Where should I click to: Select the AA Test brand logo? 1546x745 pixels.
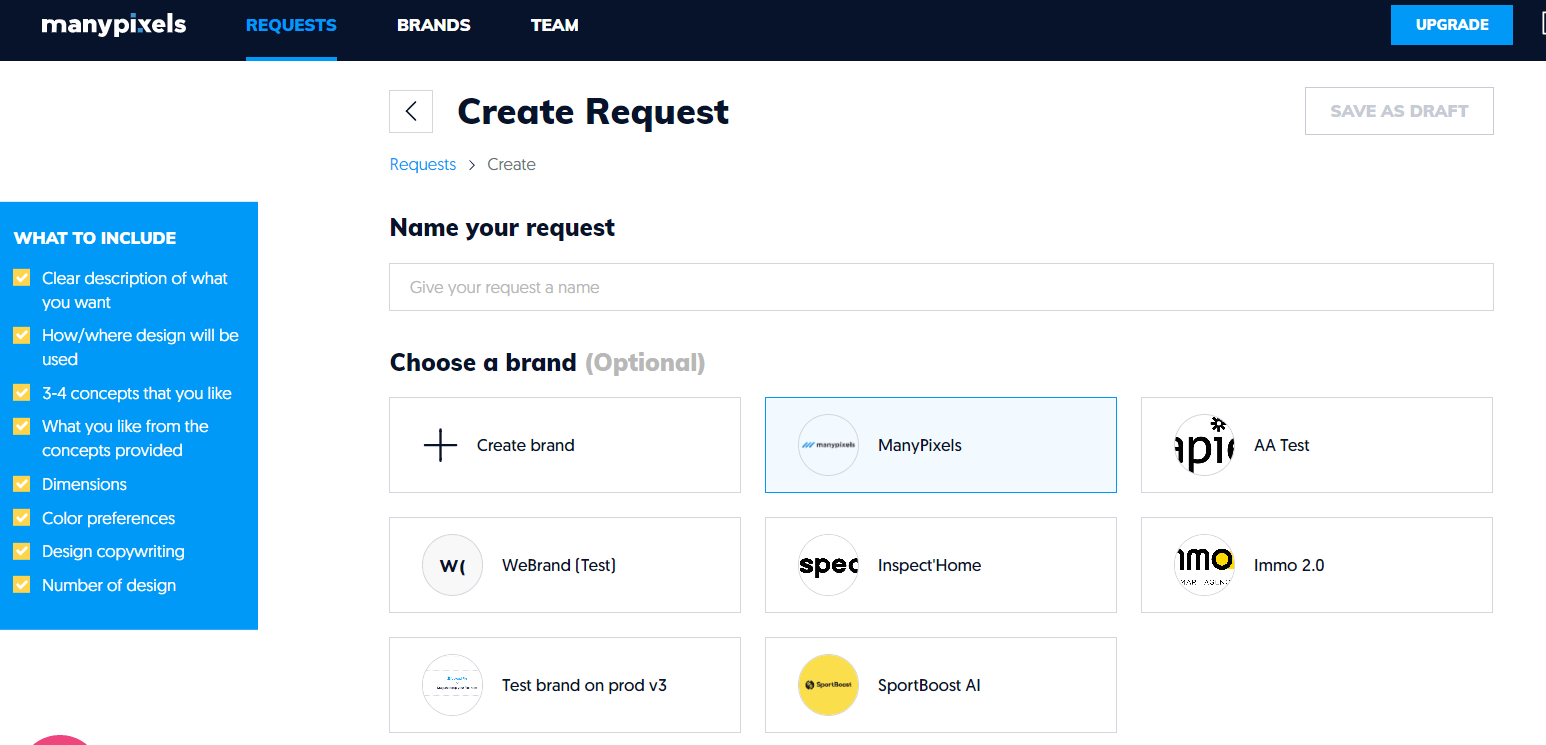(1204, 445)
